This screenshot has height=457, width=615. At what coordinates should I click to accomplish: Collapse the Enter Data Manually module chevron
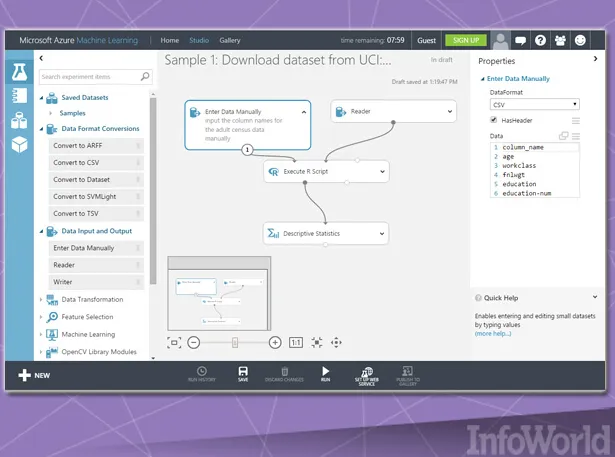point(304,112)
